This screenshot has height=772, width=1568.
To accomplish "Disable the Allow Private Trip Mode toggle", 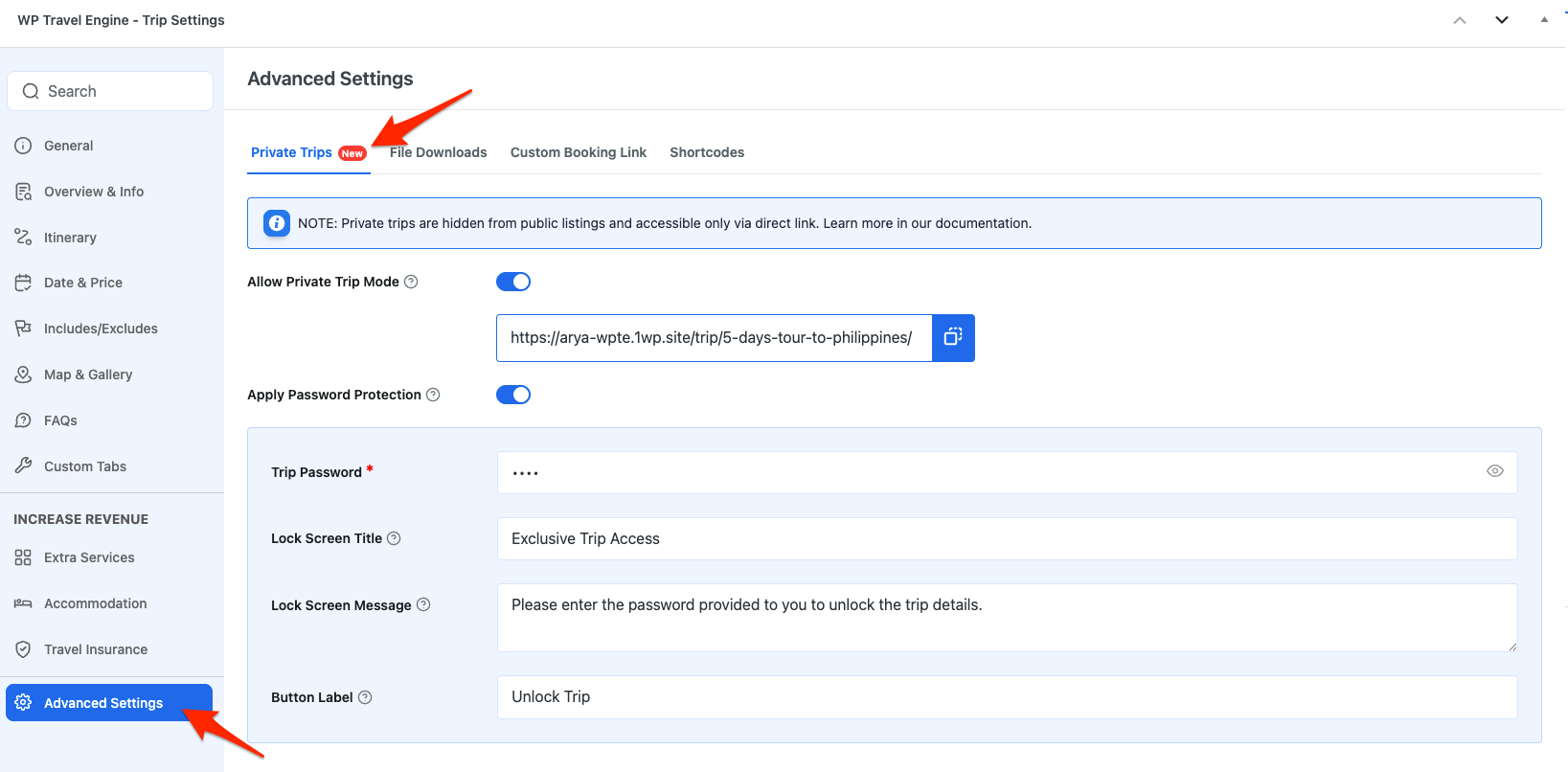I will (513, 282).
